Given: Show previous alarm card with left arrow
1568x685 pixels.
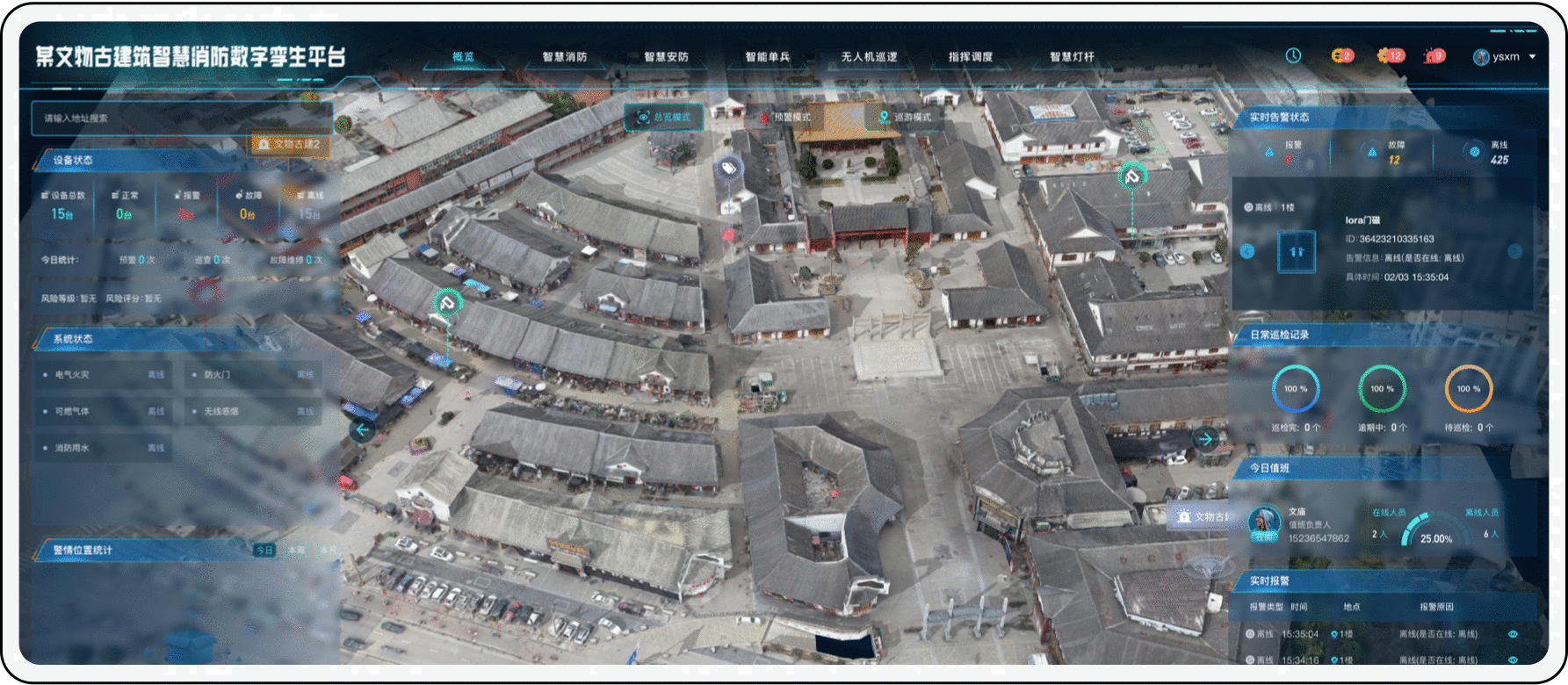Looking at the screenshot, I should (x=1247, y=251).
